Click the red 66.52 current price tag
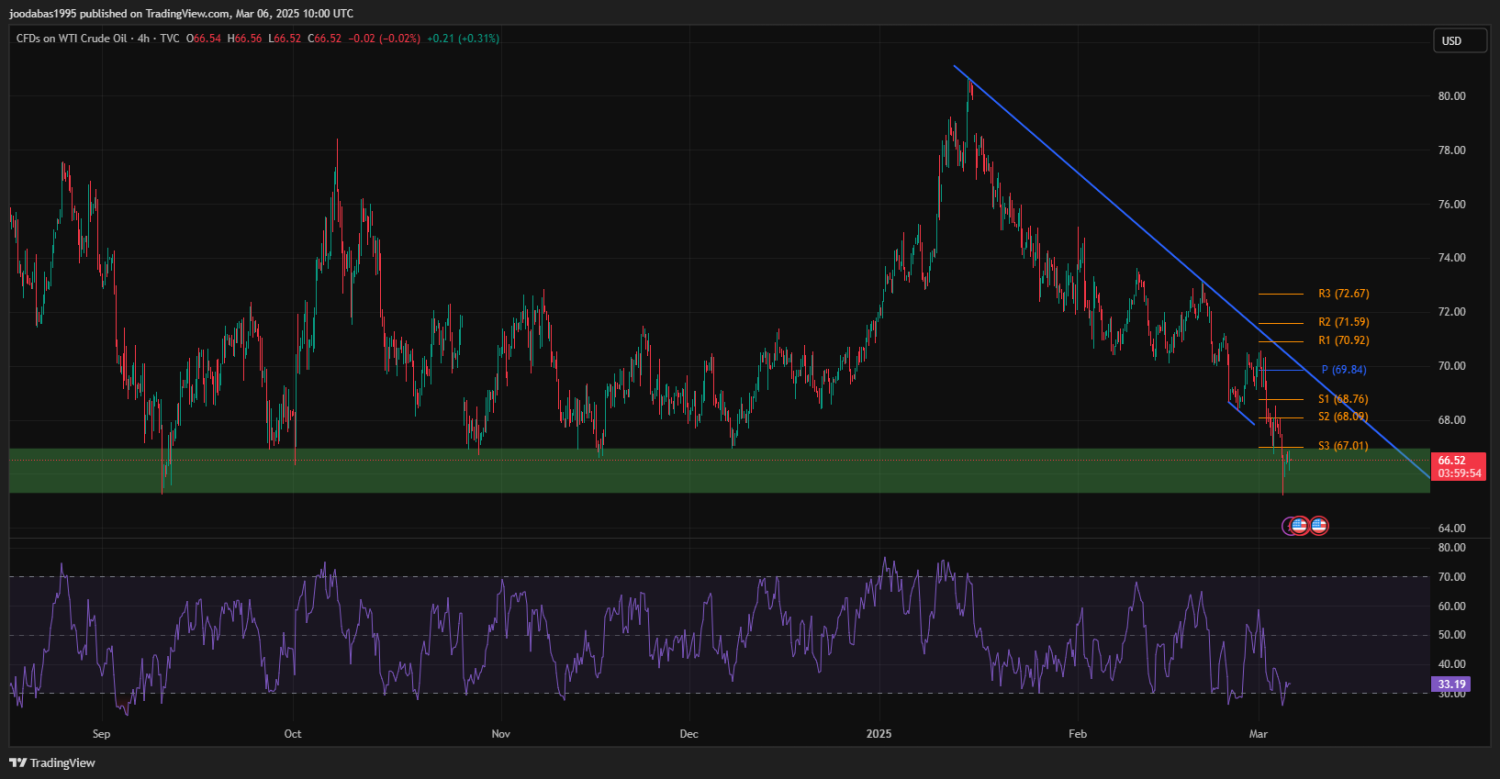The height and width of the screenshot is (779, 1500). click(1451, 460)
